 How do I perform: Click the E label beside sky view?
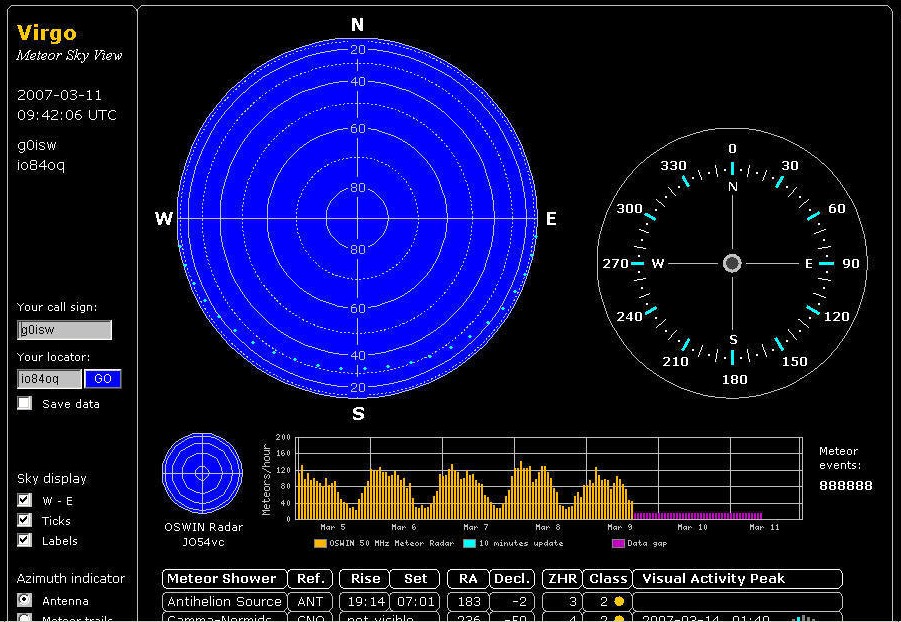551,218
